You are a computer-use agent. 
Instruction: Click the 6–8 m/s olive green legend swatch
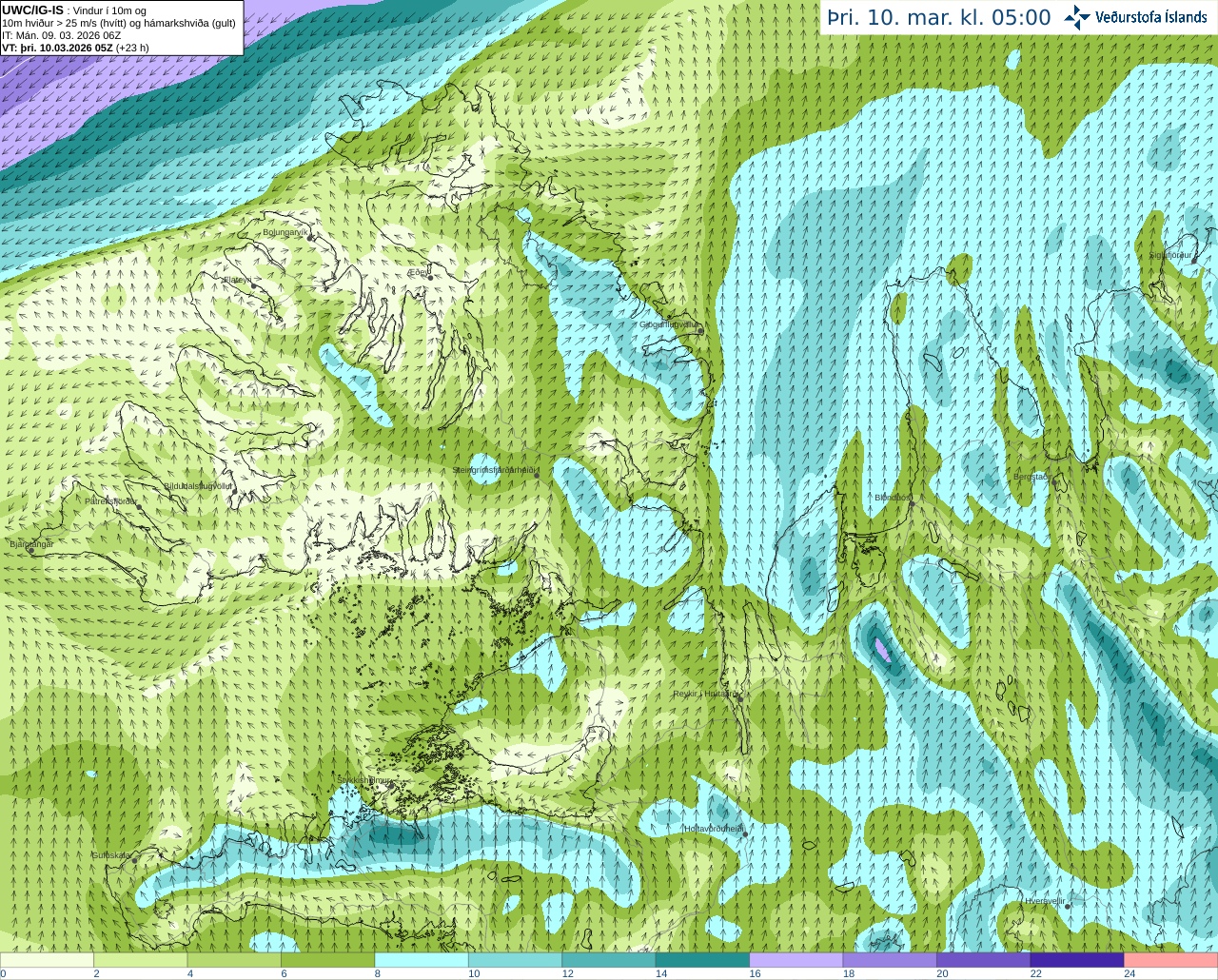(328, 960)
